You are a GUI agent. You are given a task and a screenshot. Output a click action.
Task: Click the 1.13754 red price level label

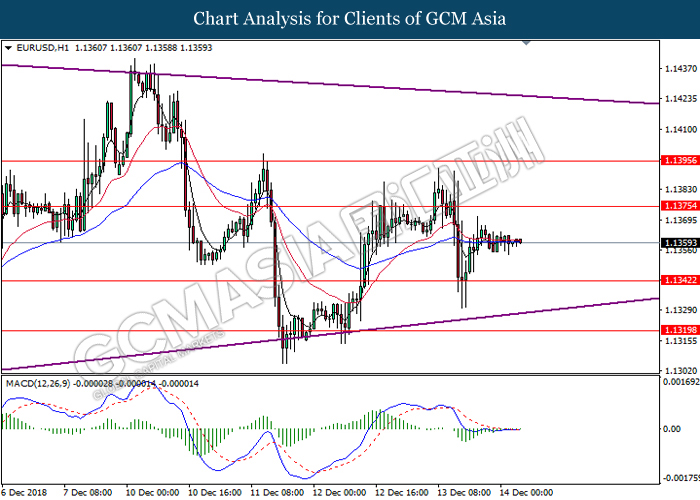[x=680, y=206]
